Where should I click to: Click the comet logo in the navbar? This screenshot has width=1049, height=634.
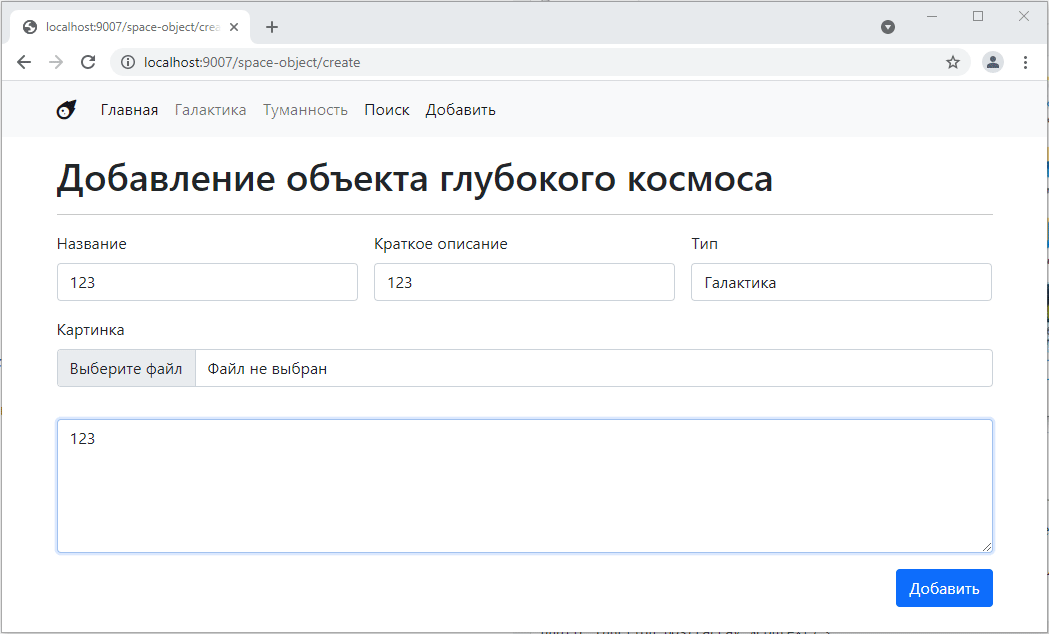pos(66,110)
